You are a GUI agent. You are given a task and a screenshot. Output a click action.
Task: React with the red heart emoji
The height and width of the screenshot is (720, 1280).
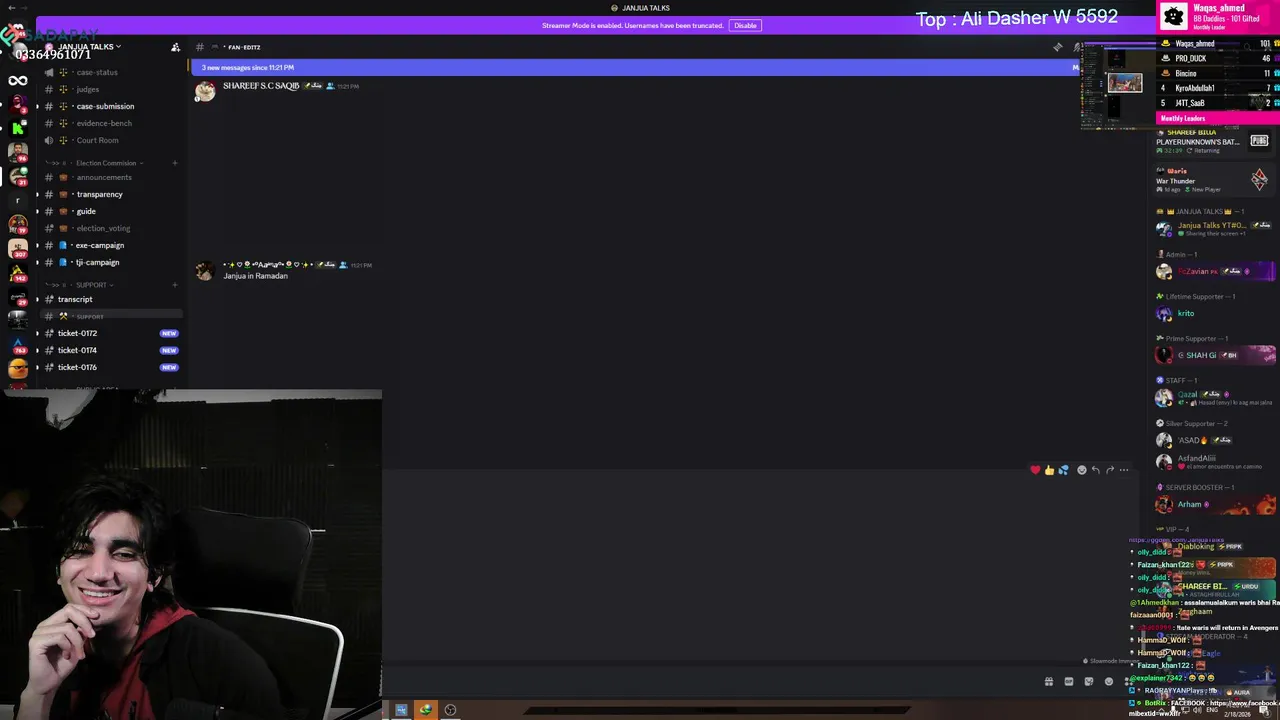pos(1035,470)
